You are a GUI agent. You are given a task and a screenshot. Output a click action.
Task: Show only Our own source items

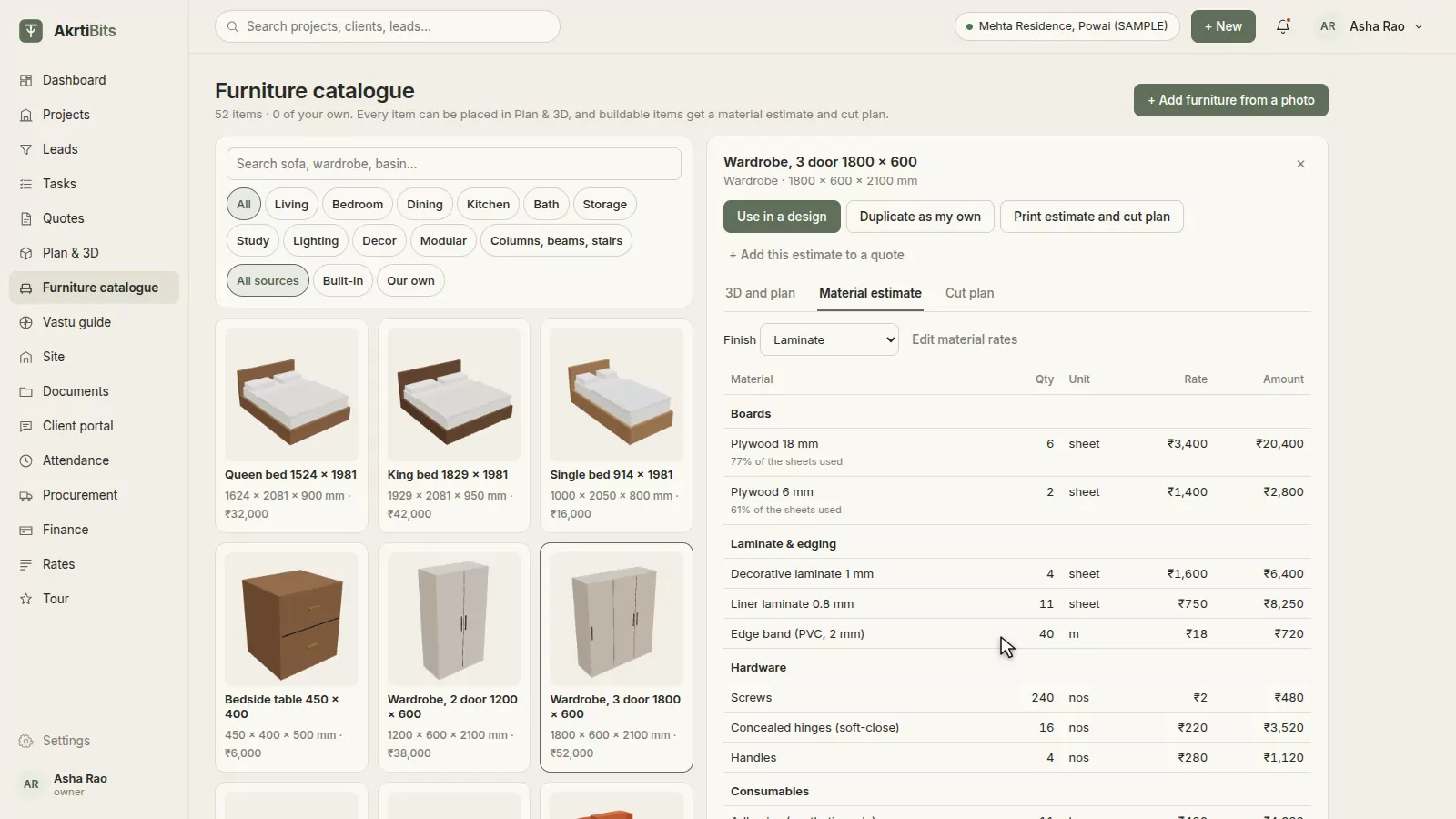(x=410, y=280)
